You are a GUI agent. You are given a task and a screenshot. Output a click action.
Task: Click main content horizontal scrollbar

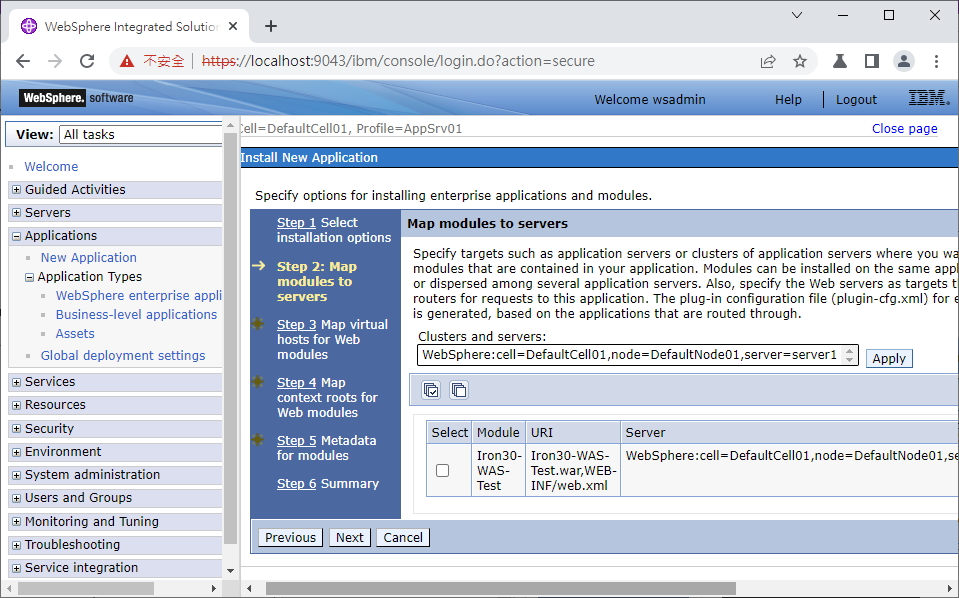pos(500,589)
